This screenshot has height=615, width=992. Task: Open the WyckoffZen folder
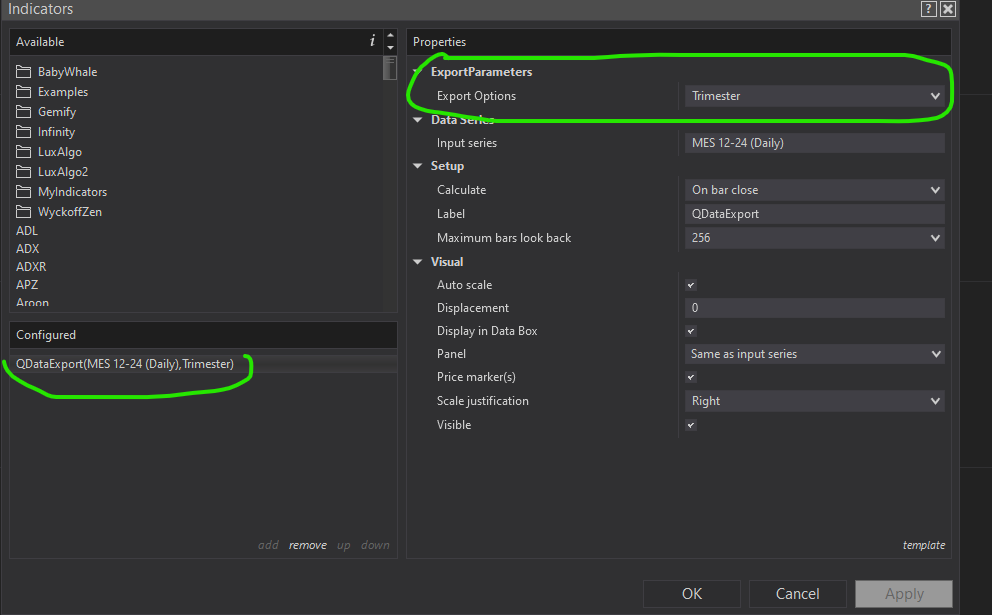pyautogui.click(x=69, y=212)
